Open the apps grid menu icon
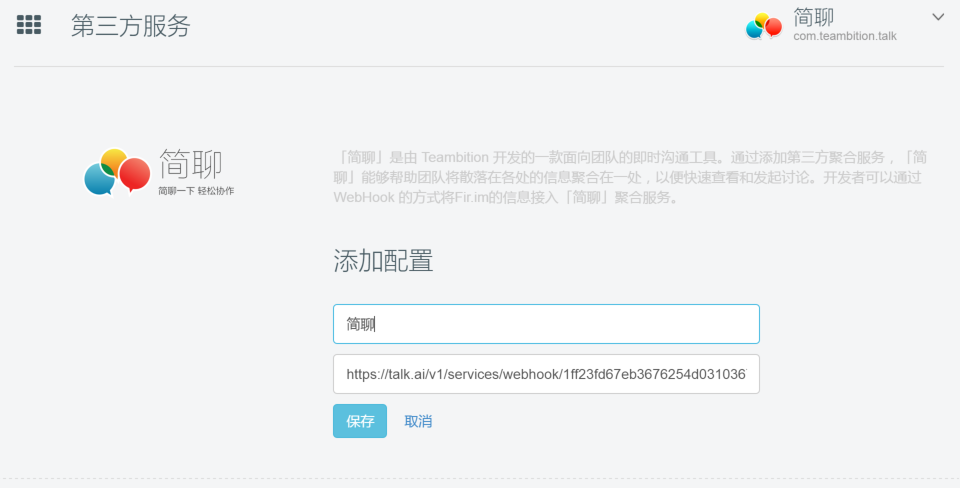Viewport: 960px width, 488px height. (x=29, y=25)
